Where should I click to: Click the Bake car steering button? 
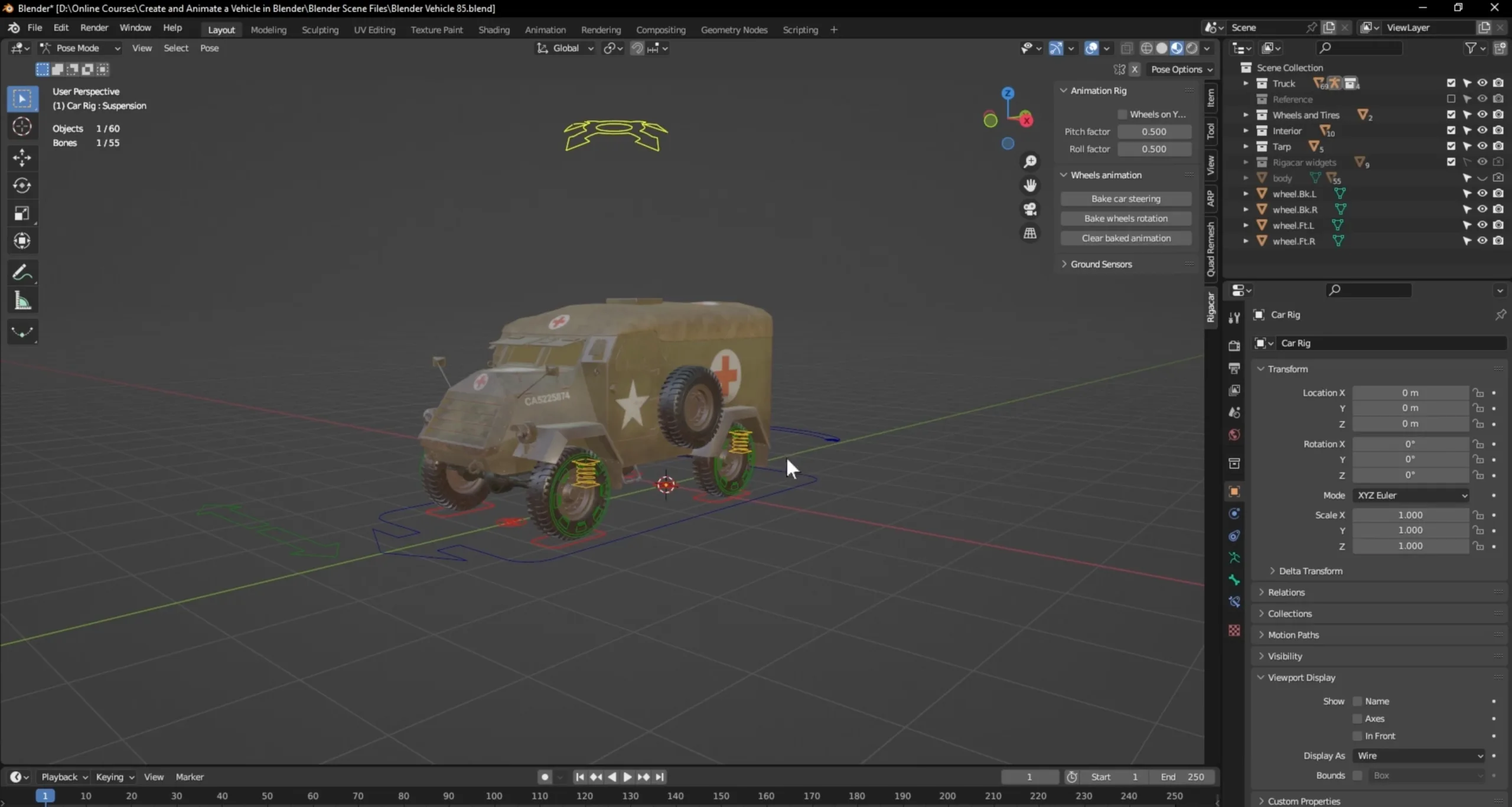[x=1126, y=199]
